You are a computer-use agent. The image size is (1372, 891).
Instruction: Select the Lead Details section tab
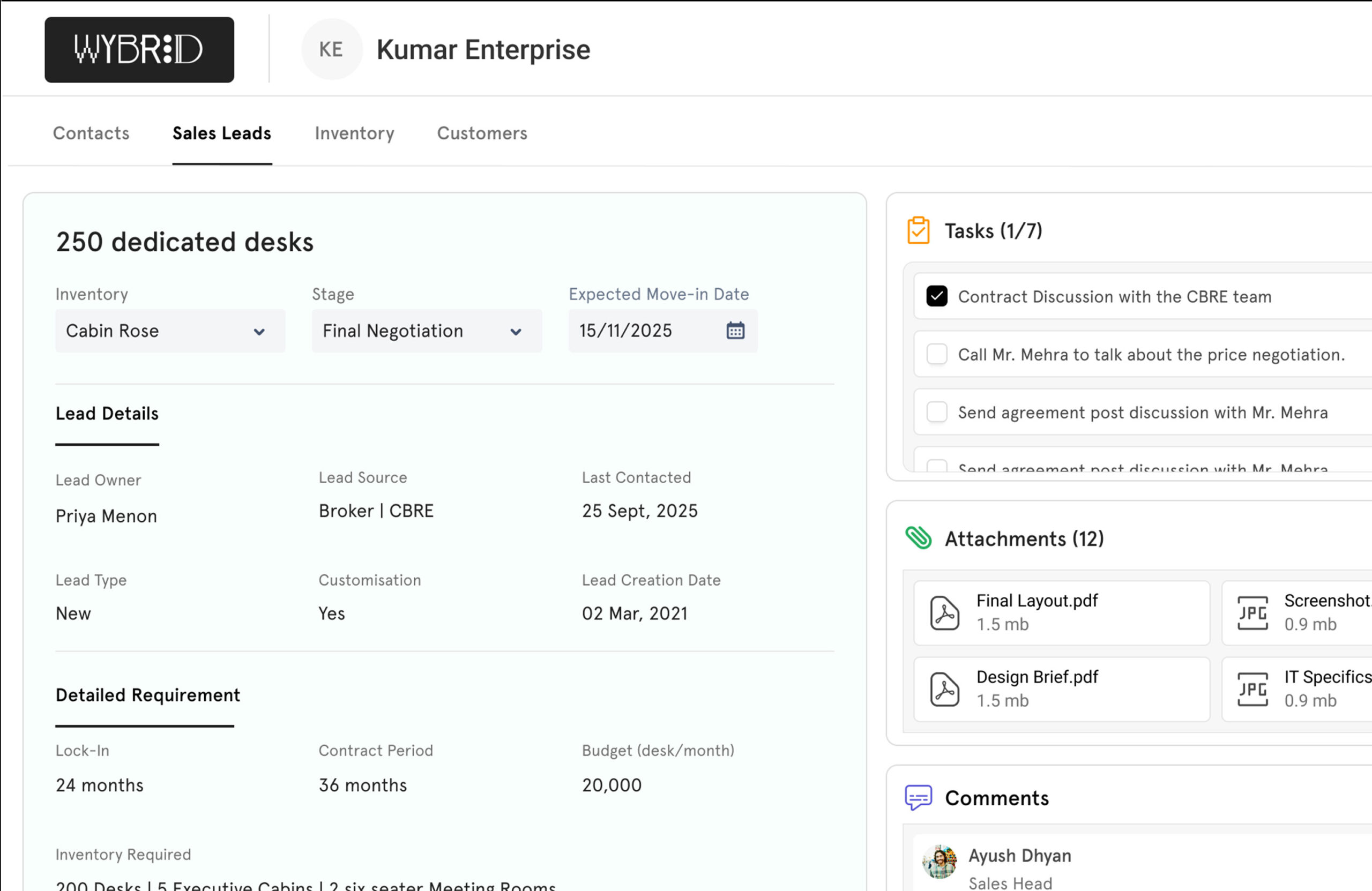point(107,414)
